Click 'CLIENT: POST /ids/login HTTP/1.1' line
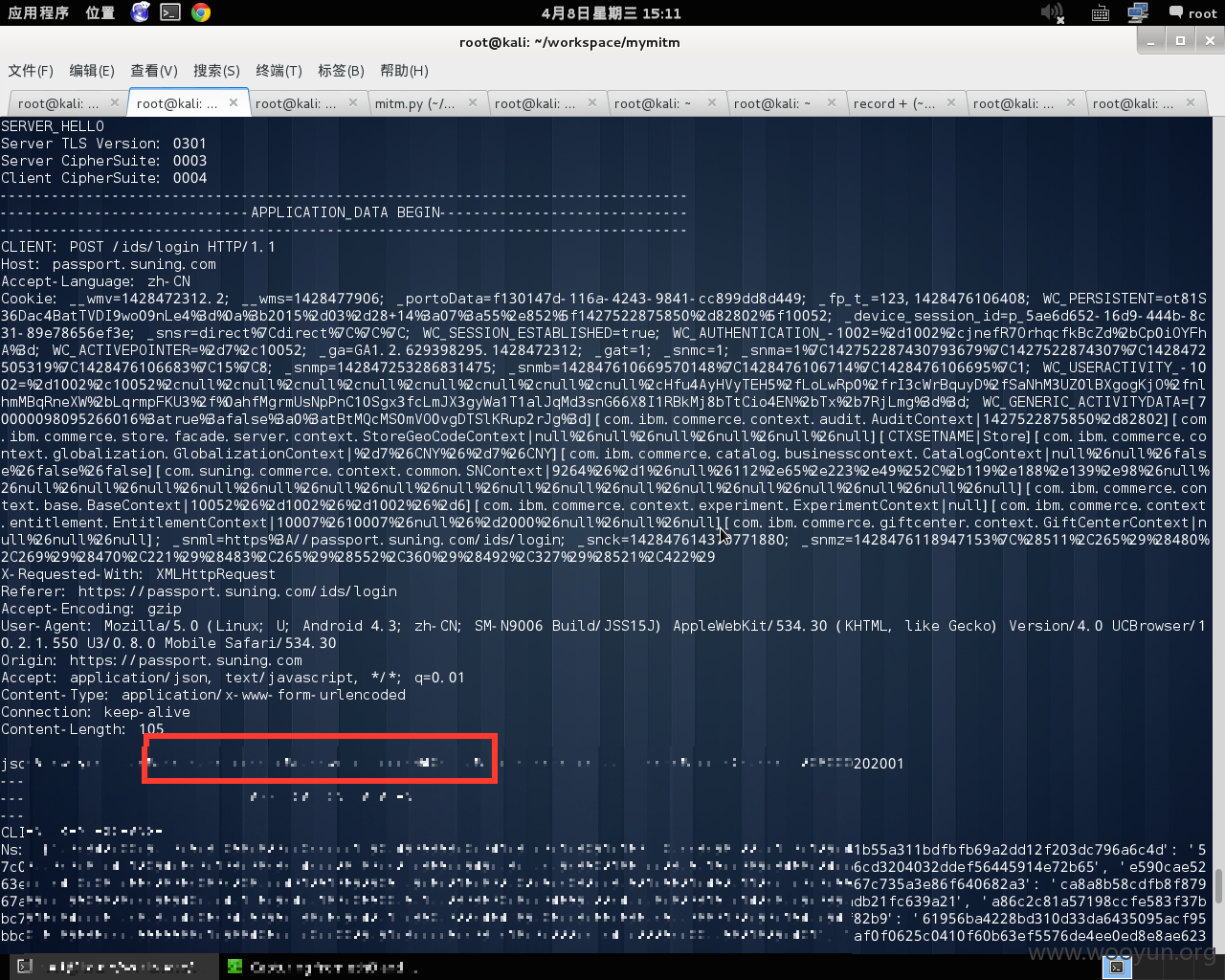This screenshot has width=1225, height=980. click(x=138, y=247)
